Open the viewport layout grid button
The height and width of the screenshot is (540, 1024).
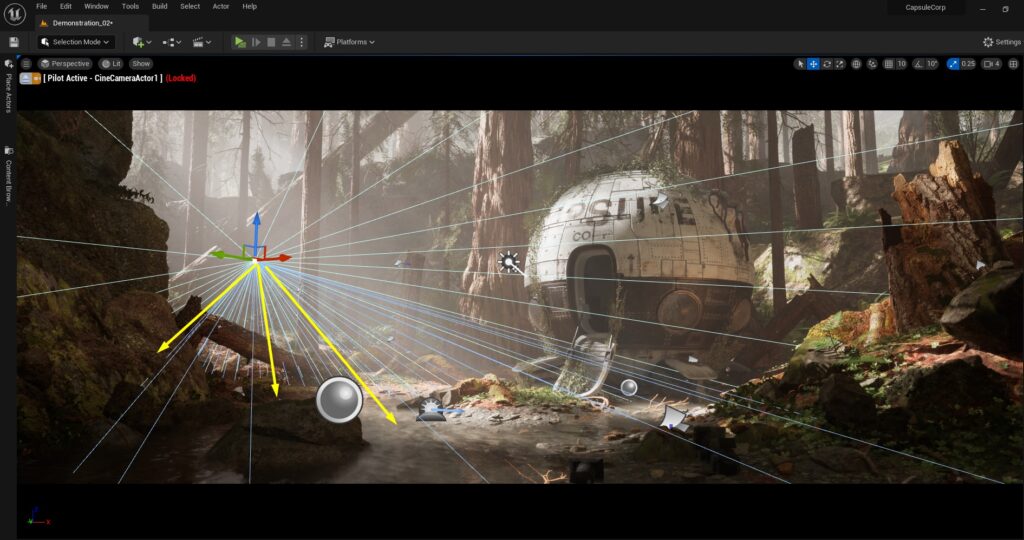click(1014, 64)
